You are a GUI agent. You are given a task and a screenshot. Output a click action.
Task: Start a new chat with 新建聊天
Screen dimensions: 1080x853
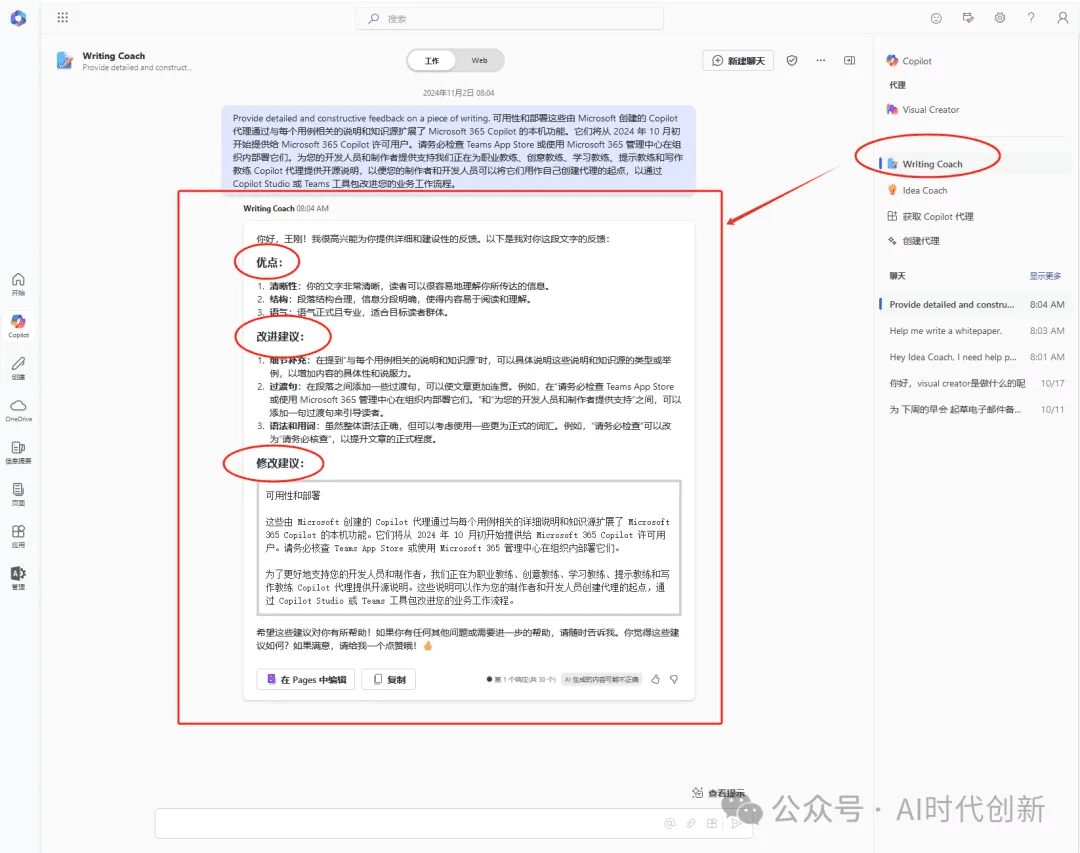tap(738, 61)
